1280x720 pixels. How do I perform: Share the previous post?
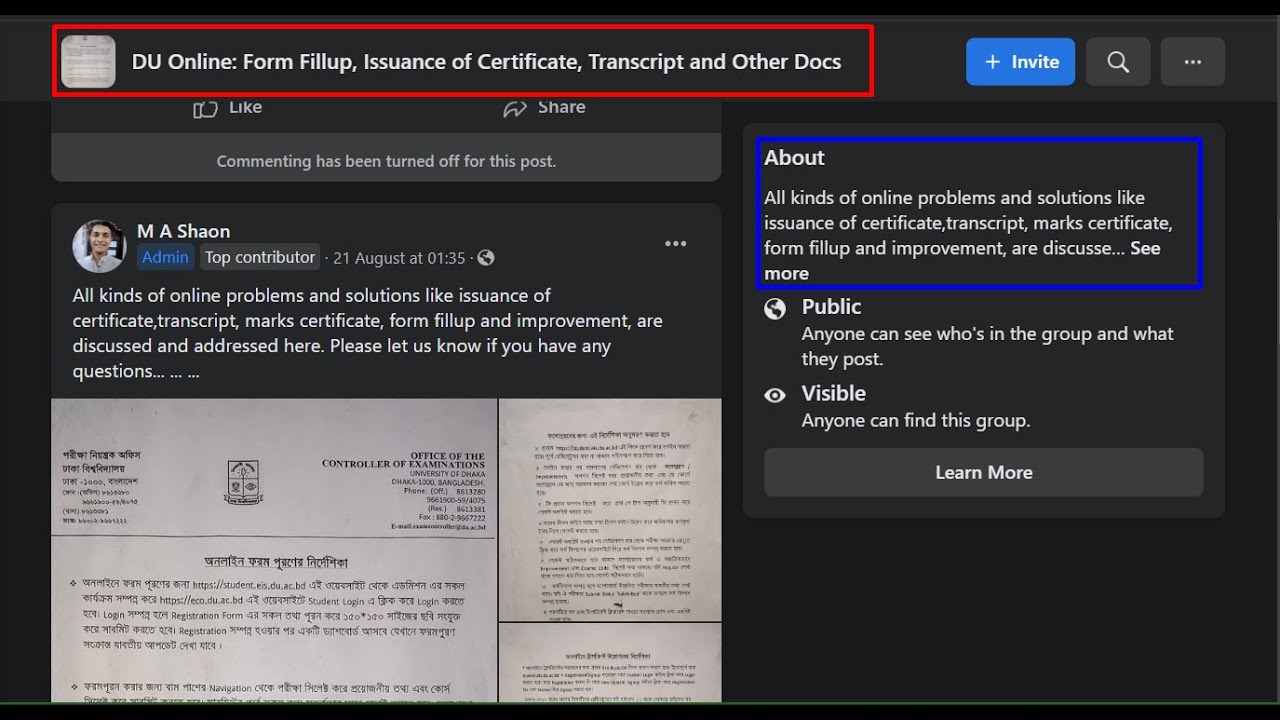pyautogui.click(x=544, y=108)
